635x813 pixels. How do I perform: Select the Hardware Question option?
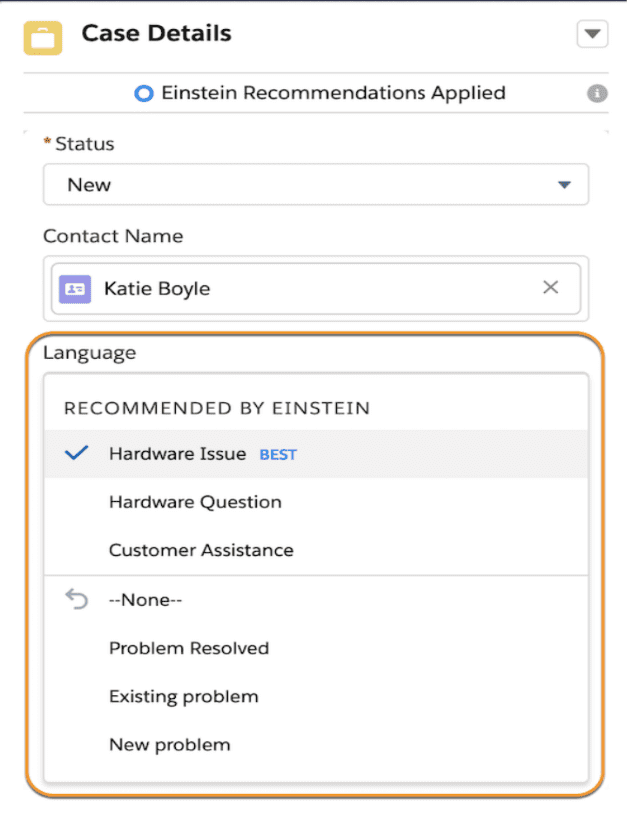point(195,502)
